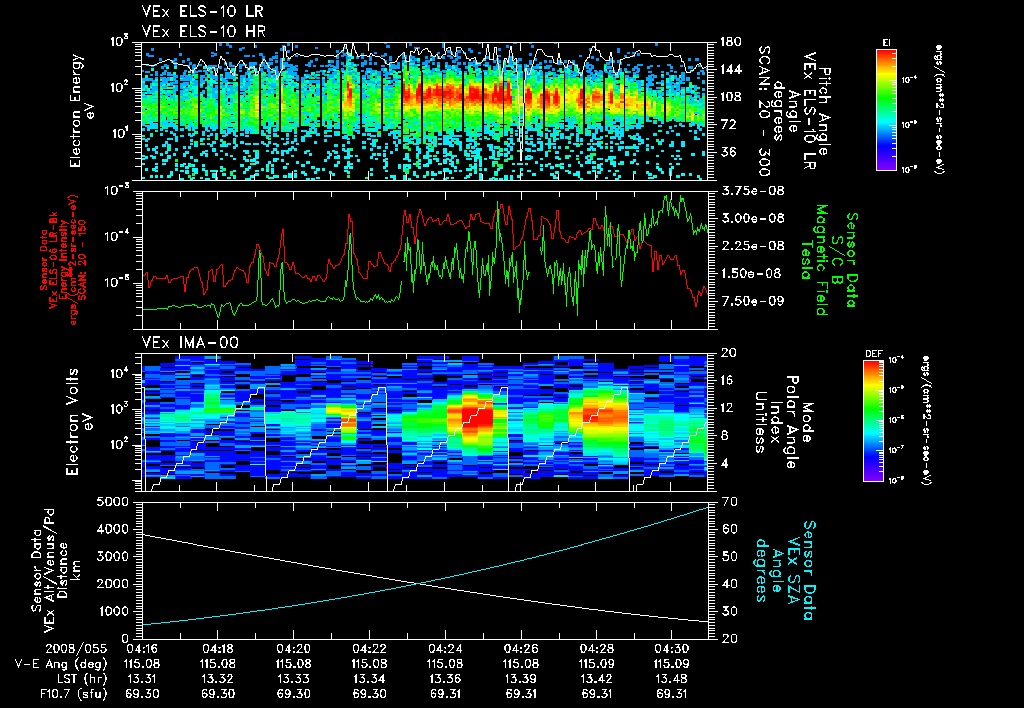Image resolution: width=1024 pixels, height=708 pixels.
Task: Click the F10.7 value 69.30 under 04:16
Action: tap(142, 694)
